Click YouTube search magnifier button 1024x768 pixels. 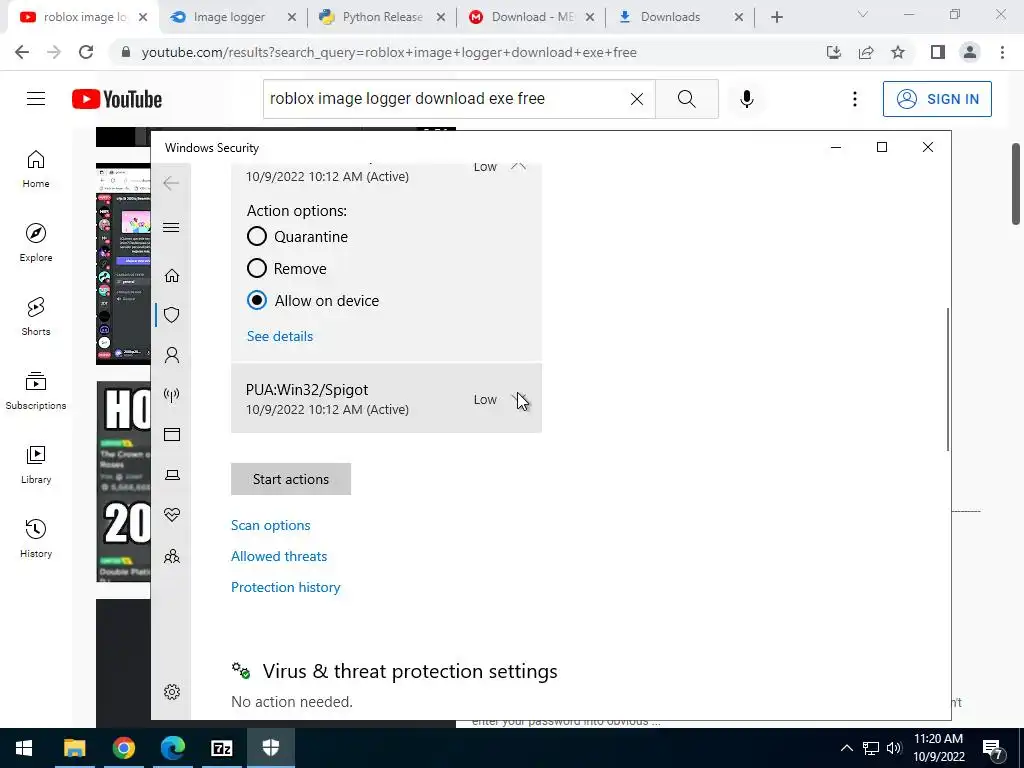[x=686, y=99]
